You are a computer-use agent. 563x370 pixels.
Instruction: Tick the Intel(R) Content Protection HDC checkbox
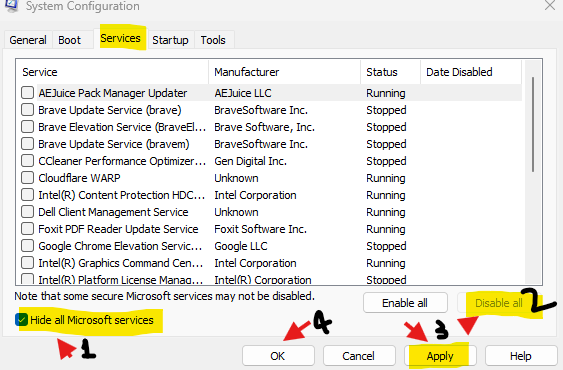pos(27,195)
